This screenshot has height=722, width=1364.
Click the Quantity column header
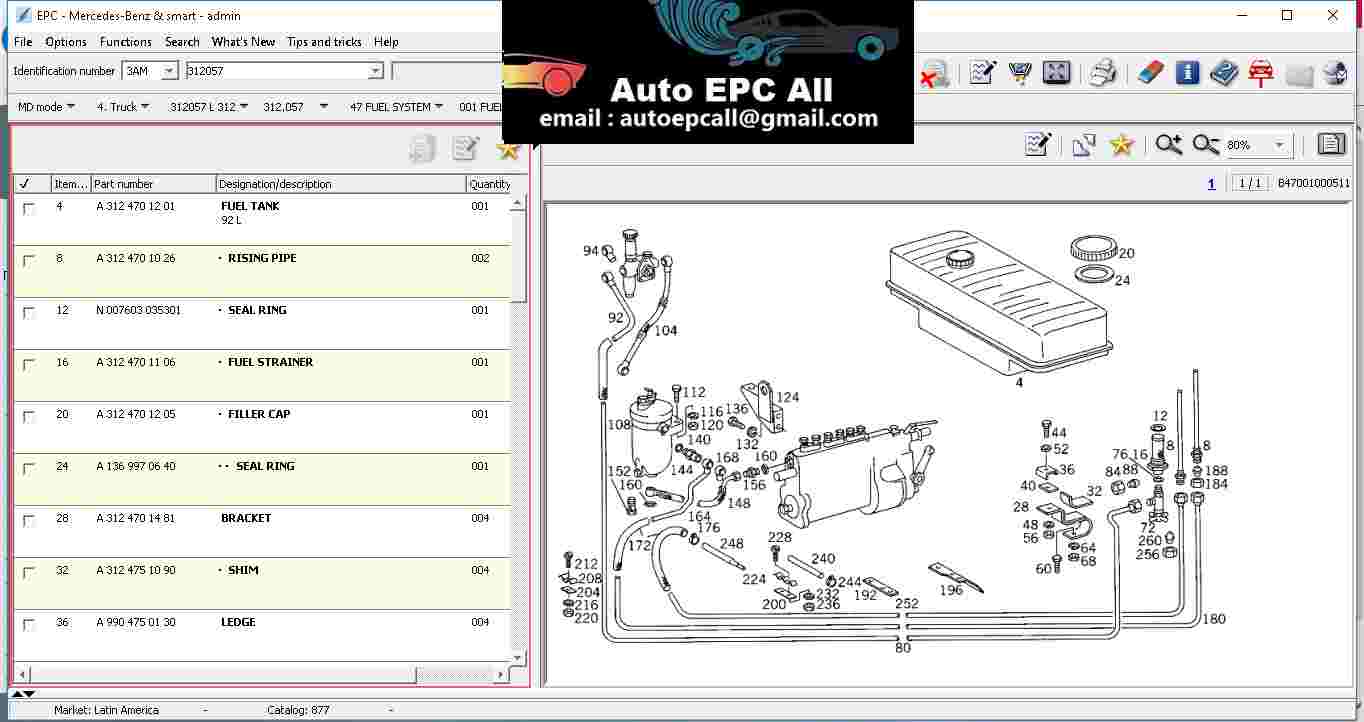coord(490,184)
